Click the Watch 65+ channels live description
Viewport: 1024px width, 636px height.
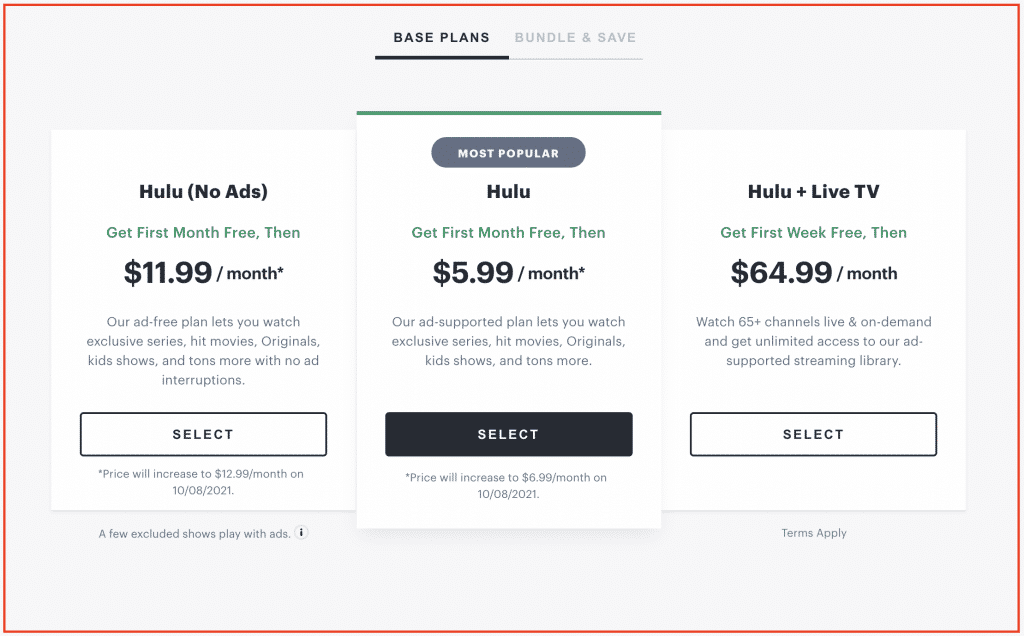pos(814,341)
